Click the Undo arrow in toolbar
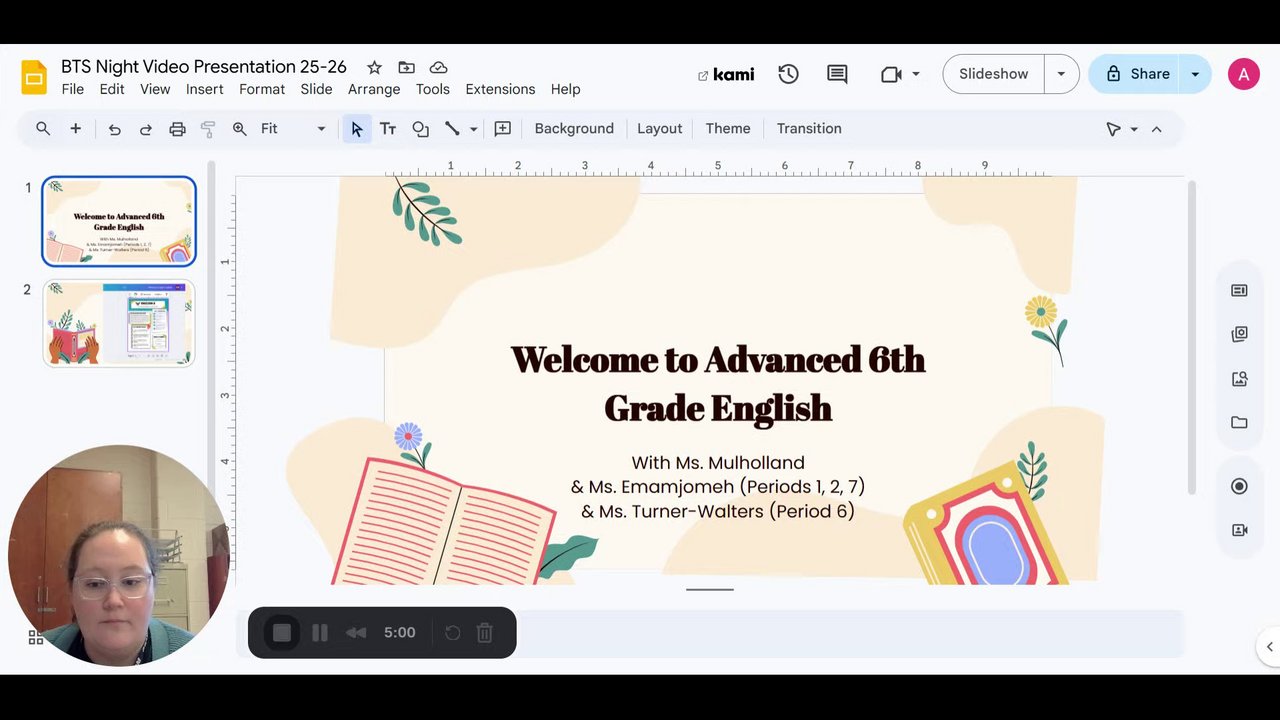The width and height of the screenshot is (1280, 720). (115, 129)
